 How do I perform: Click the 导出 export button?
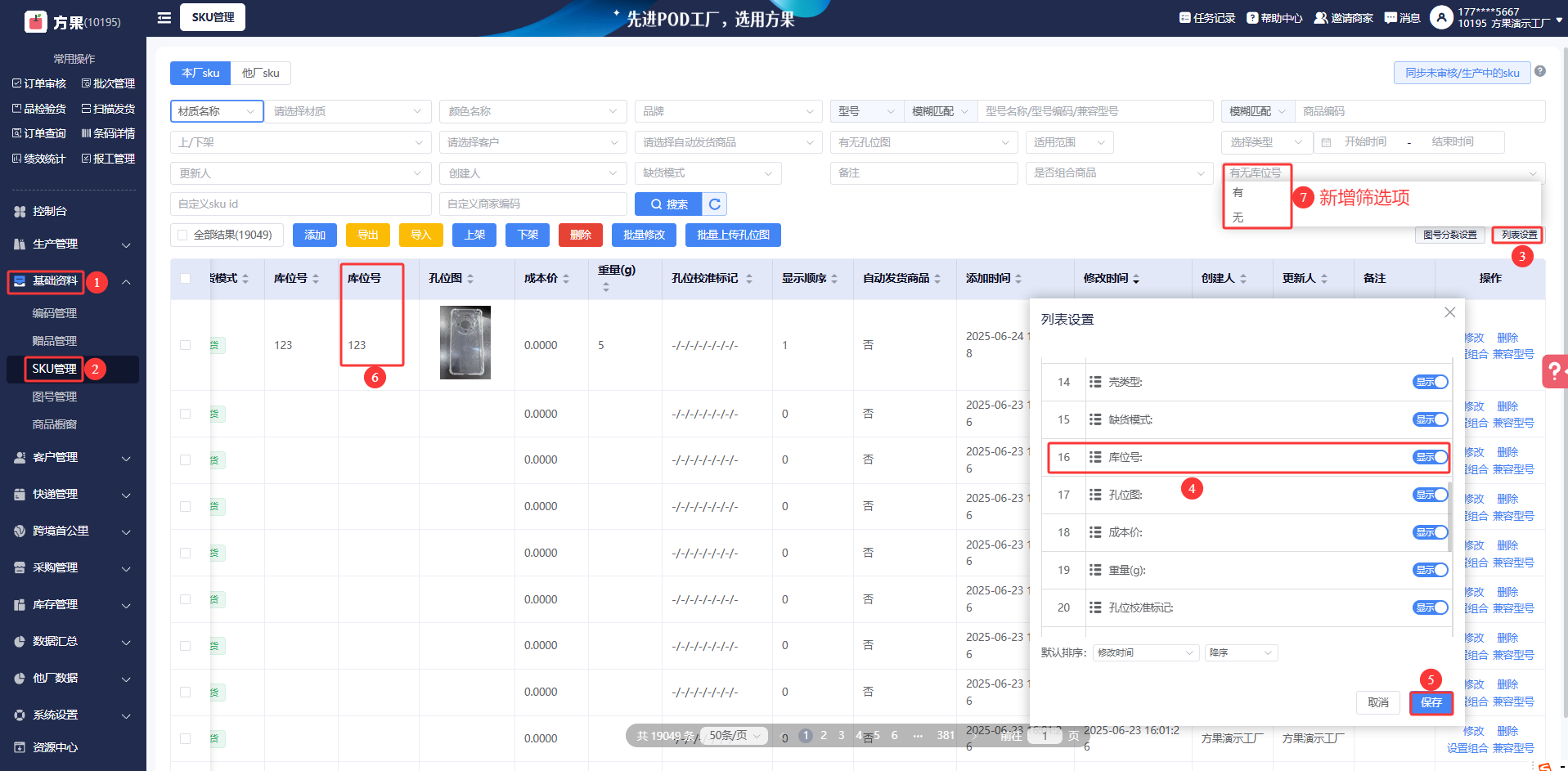(368, 235)
